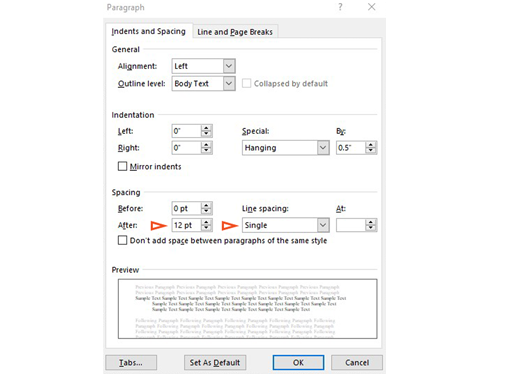Select the Indents and Spacing tab
Screen dimensions: 513x374
point(149,31)
